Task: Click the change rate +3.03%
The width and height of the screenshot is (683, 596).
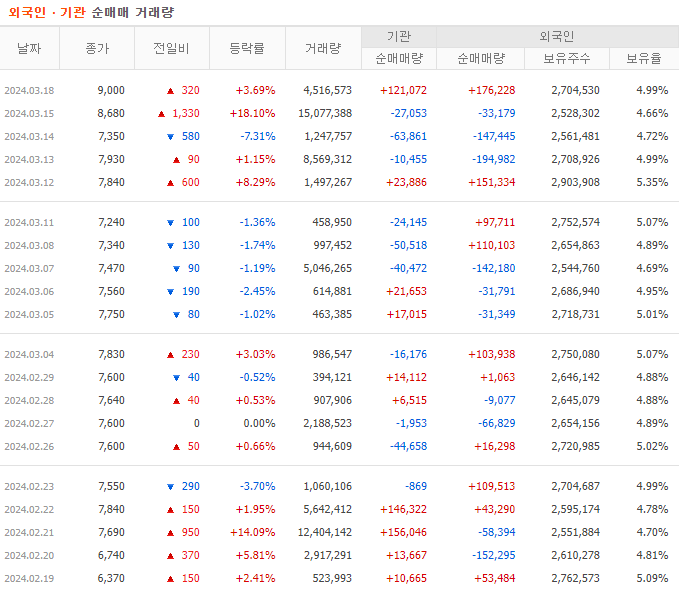Action: point(255,354)
